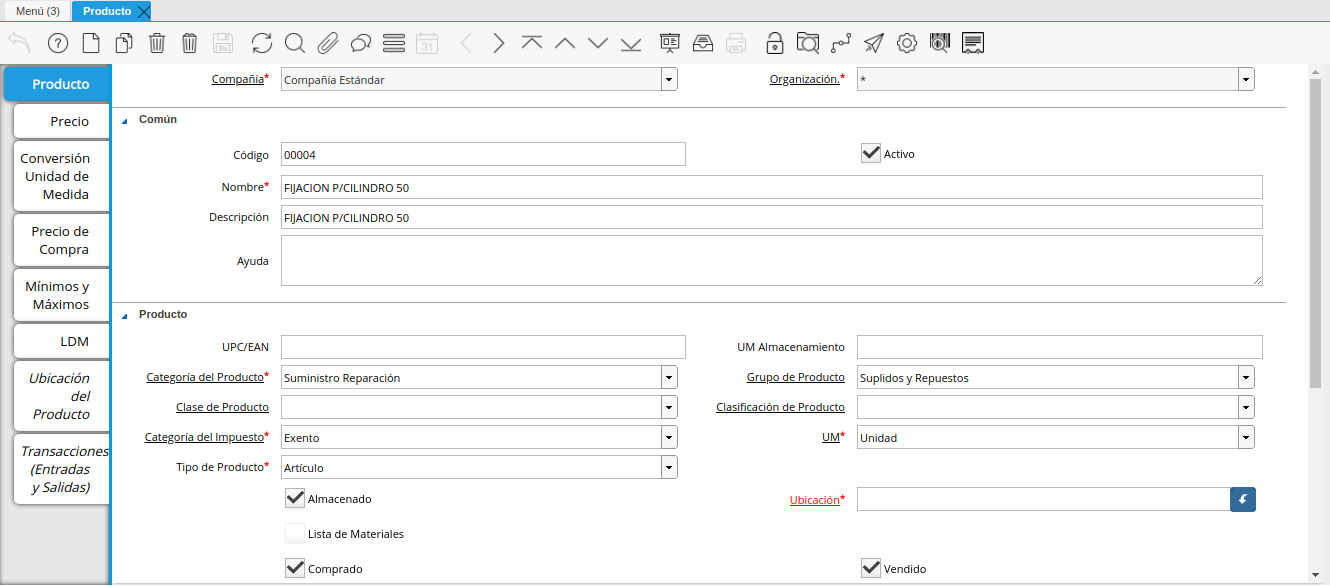
Task: Open zoom across folder magnifier icon
Action: tap(808, 43)
